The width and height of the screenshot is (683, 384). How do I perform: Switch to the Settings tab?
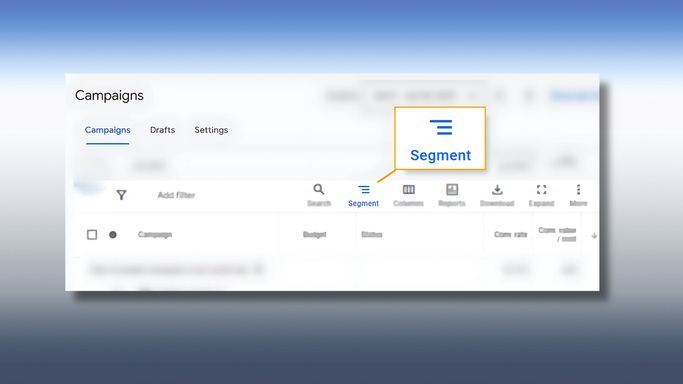pos(211,130)
